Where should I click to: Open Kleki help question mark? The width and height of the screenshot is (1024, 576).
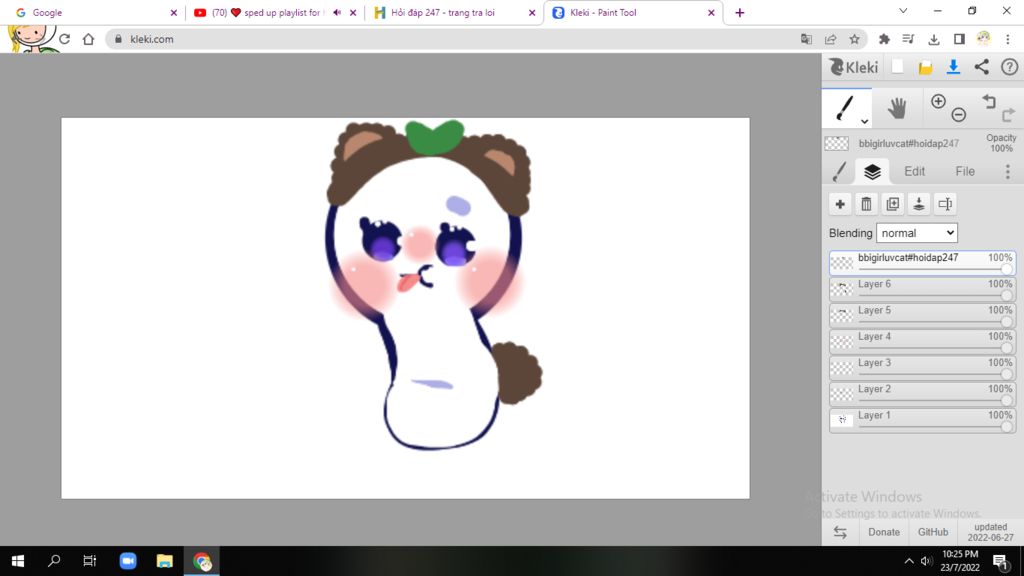click(x=1010, y=67)
